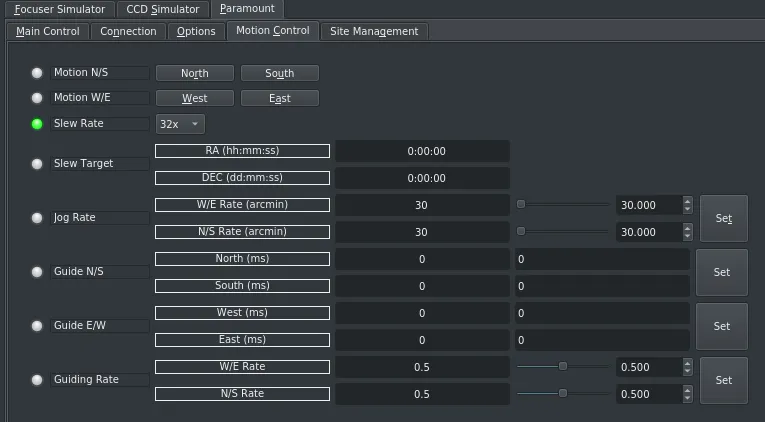
Task: Click the Guiding Rate status light
Action: [x=37, y=380]
